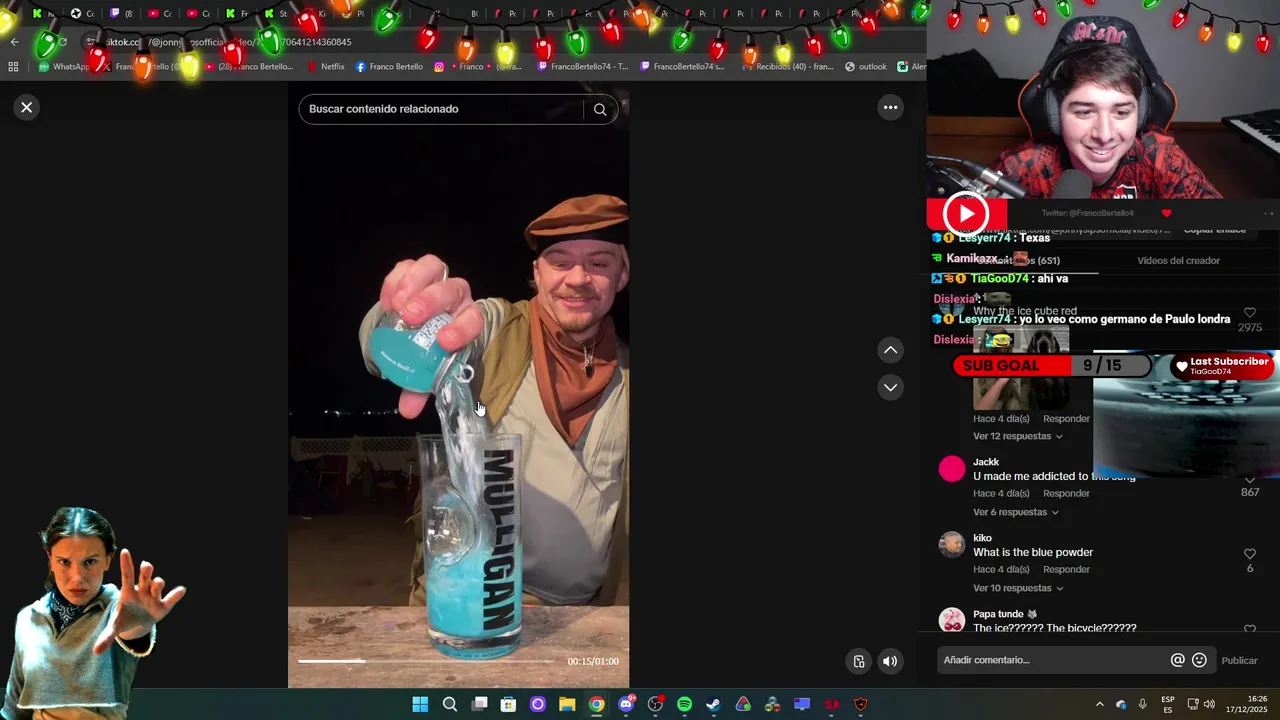Like Papa tunde's comment heart
Screen dimensions: 1280x720
[x=1249, y=628]
